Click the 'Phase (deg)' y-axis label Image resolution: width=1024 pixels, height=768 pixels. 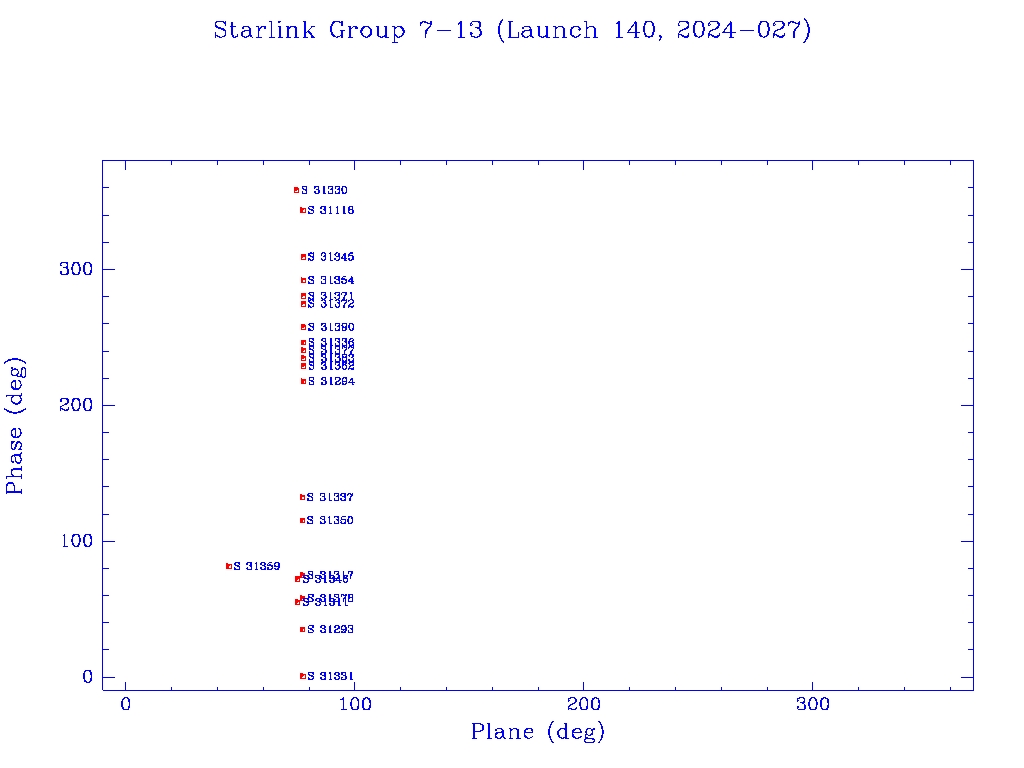pyautogui.click(x=14, y=426)
